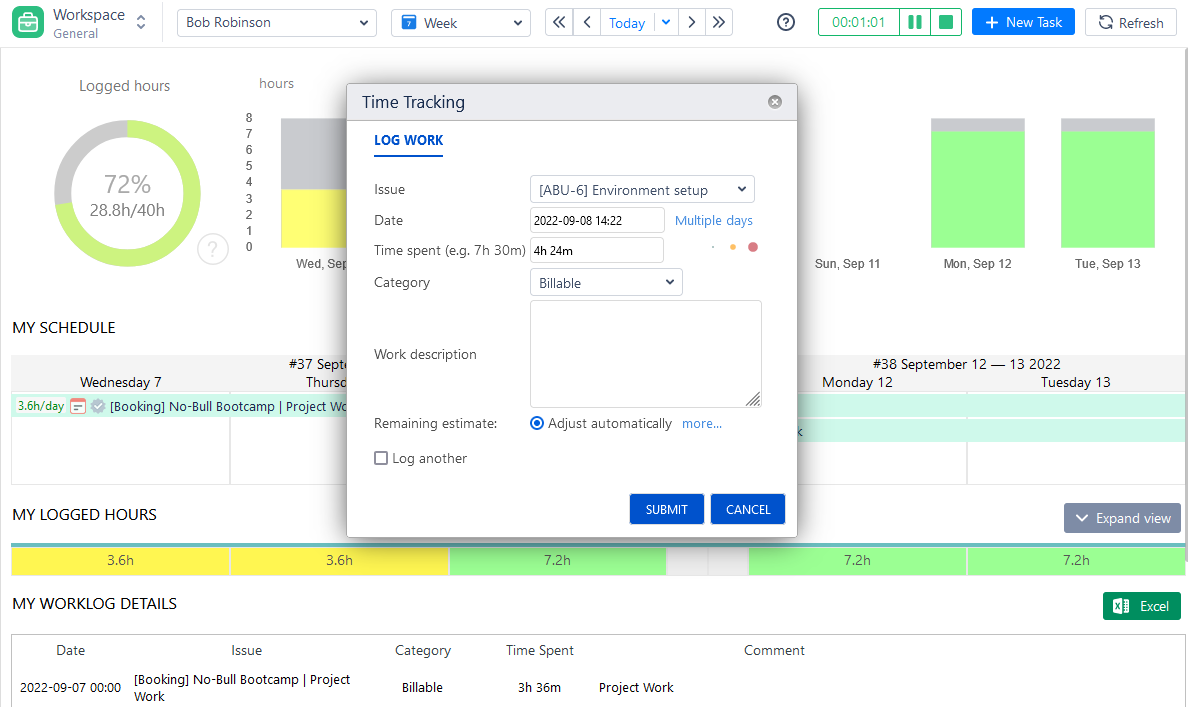
Task: Click the green workspace logo
Action: pyautogui.click(x=27, y=21)
